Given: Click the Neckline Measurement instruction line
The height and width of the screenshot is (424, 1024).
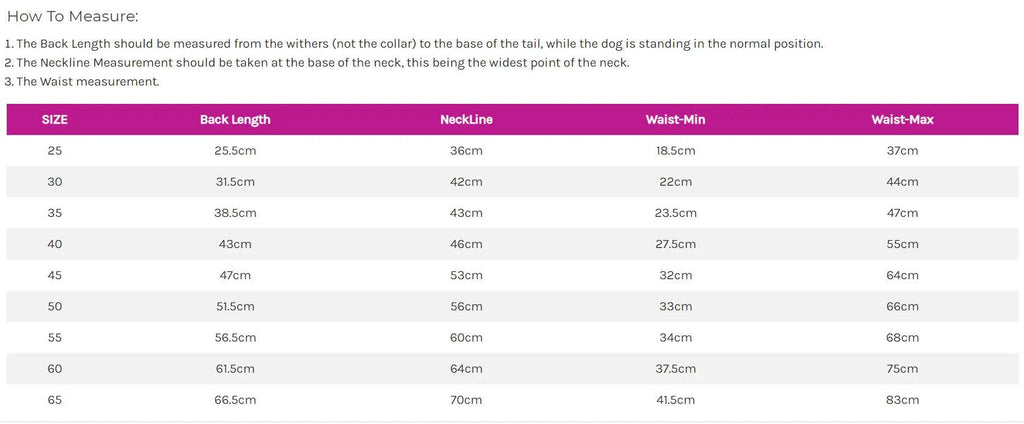Looking at the screenshot, I should [317, 63].
